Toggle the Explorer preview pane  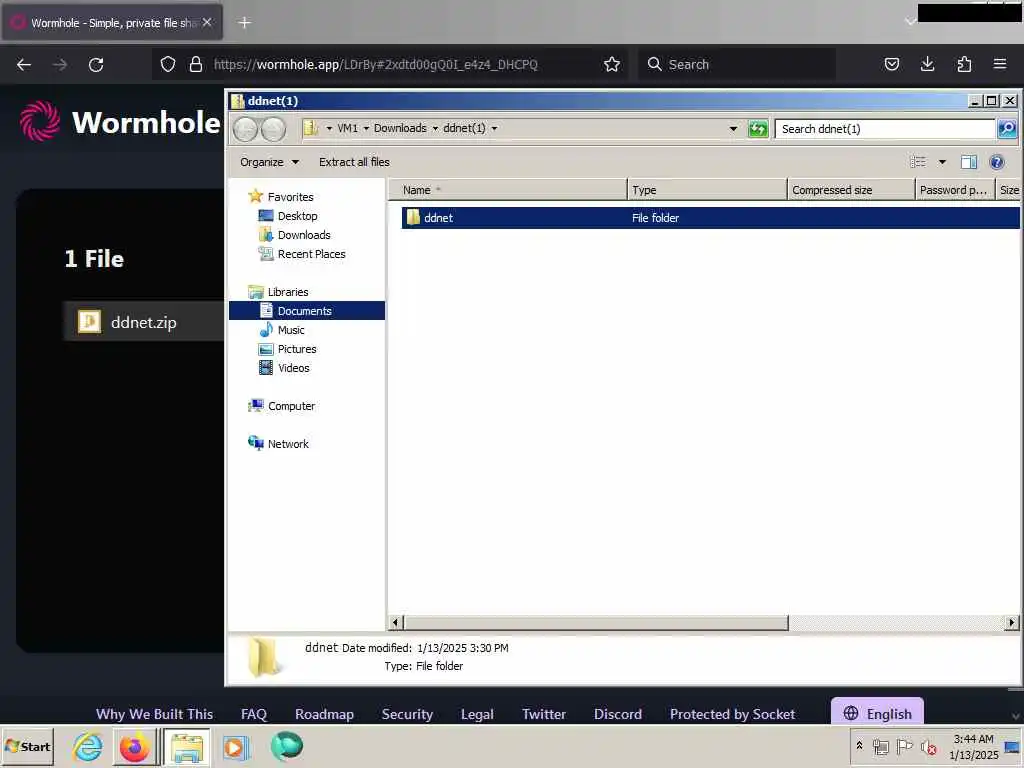click(x=968, y=162)
